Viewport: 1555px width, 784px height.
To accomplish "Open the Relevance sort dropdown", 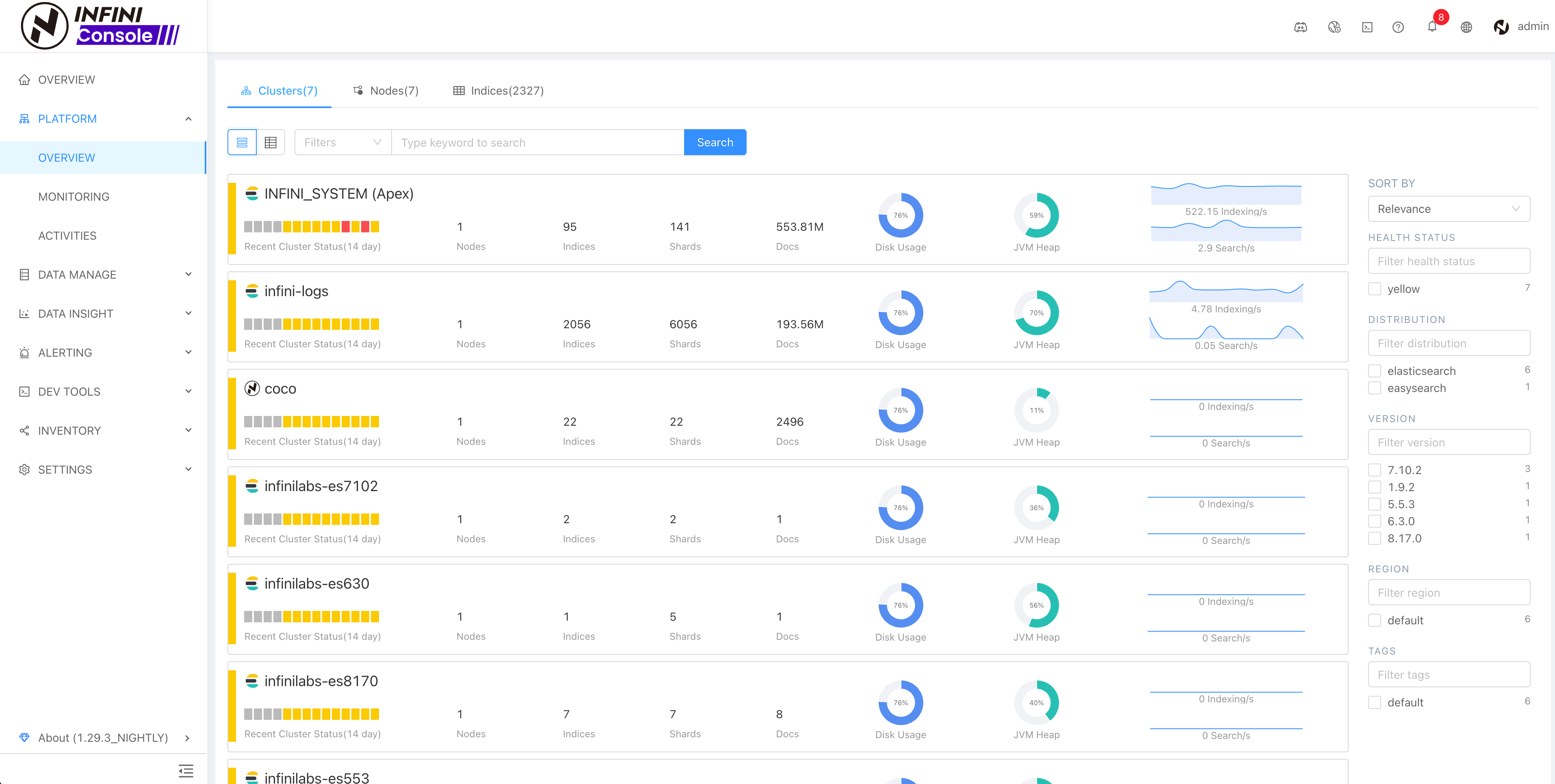I will tap(1448, 209).
